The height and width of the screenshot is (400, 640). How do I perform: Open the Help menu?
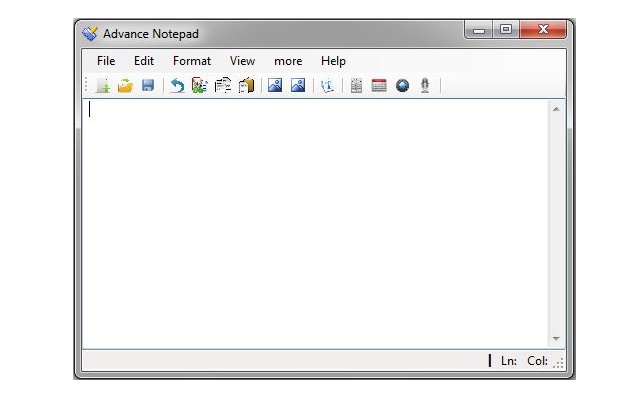pos(333,61)
